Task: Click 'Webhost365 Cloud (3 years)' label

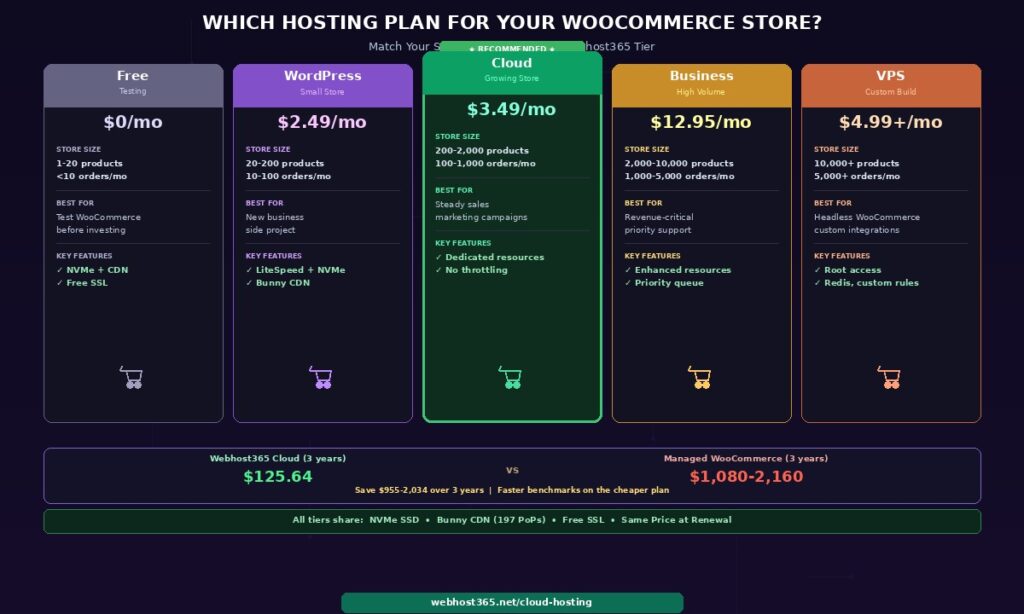Action: point(278,459)
